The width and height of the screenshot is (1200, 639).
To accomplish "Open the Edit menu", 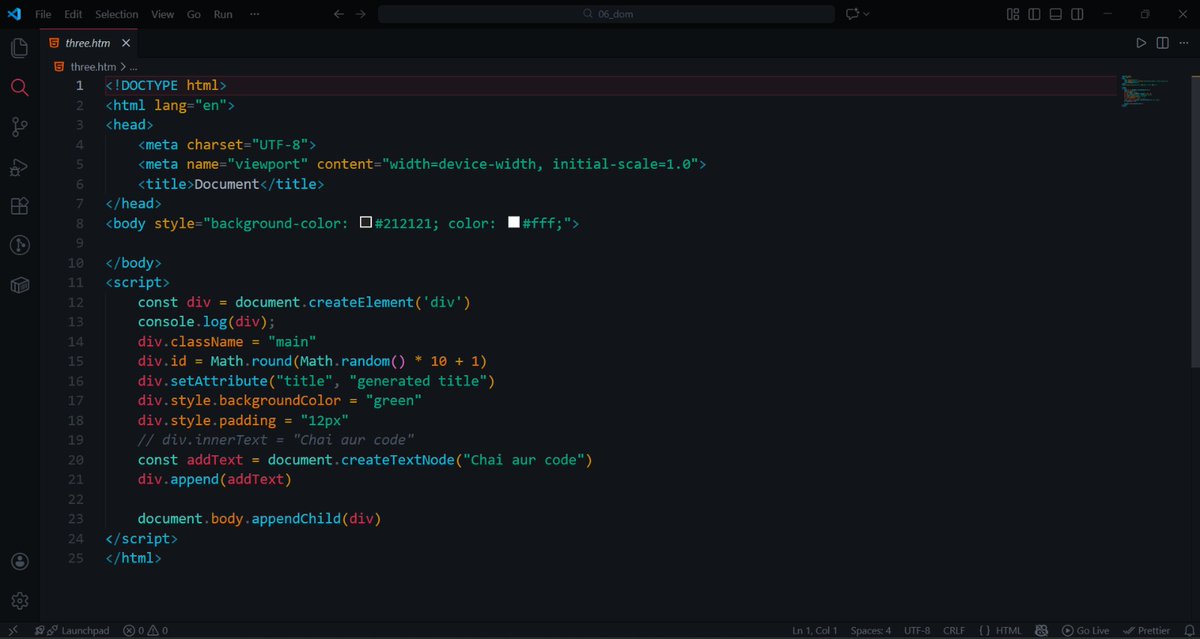I will click(74, 14).
